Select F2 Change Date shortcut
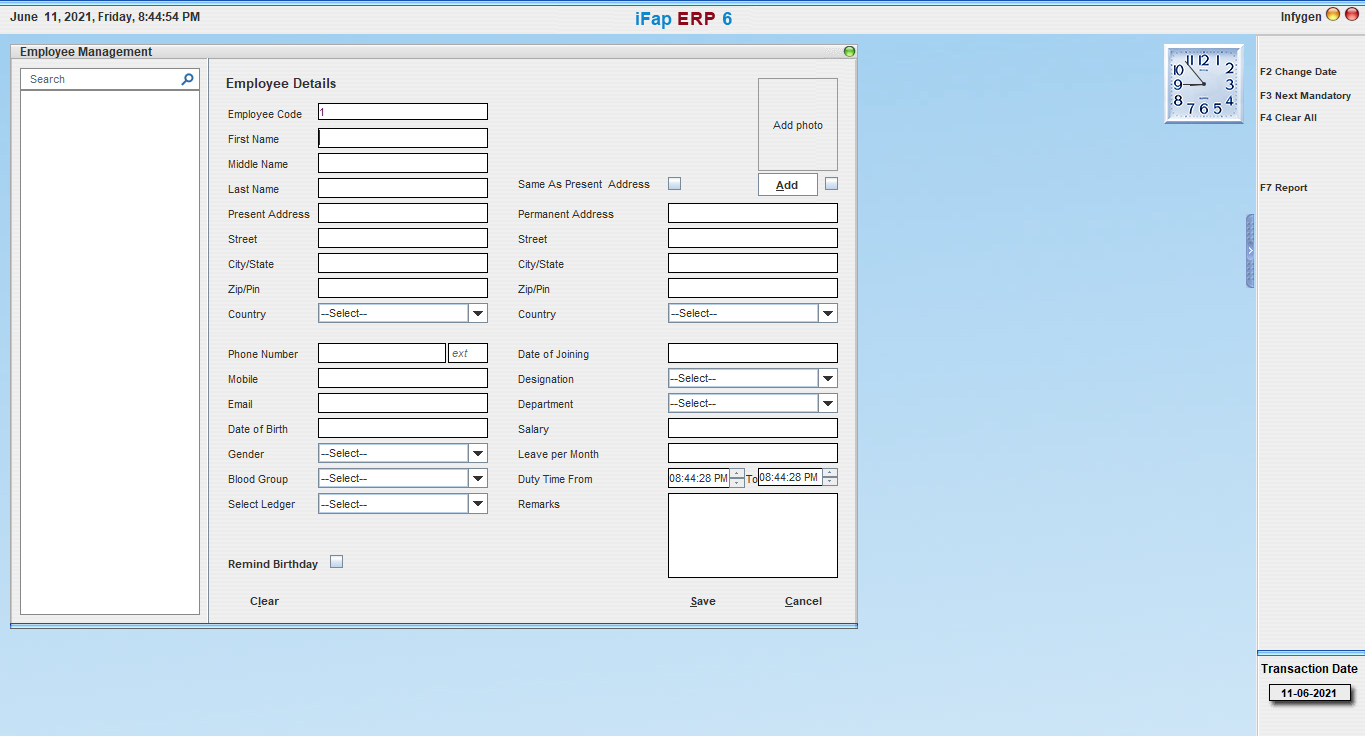Screen dimensions: 1365x736 1298,72
